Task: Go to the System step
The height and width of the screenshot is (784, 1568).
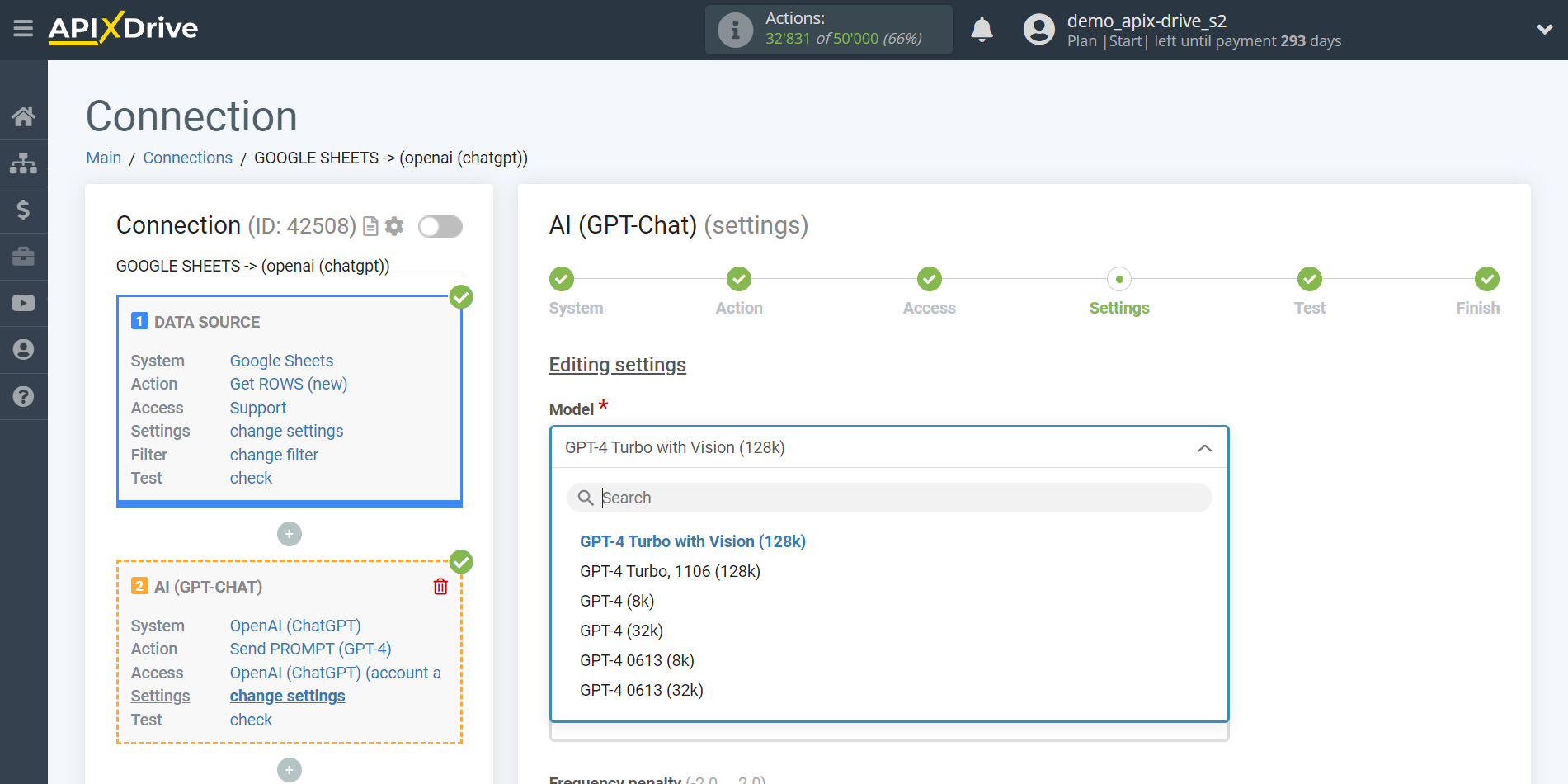Action: point(562,279)
